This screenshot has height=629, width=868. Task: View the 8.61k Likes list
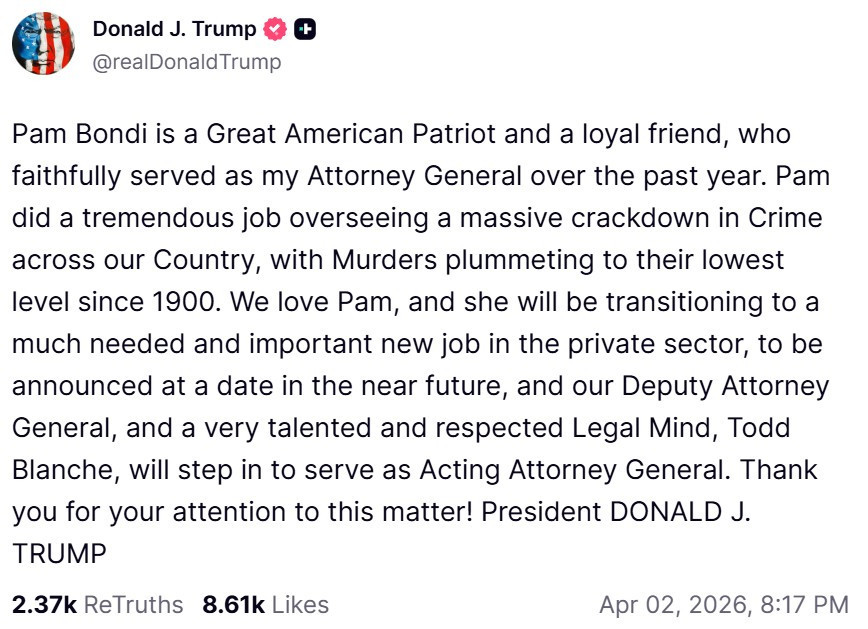click(x=265, y=605)
